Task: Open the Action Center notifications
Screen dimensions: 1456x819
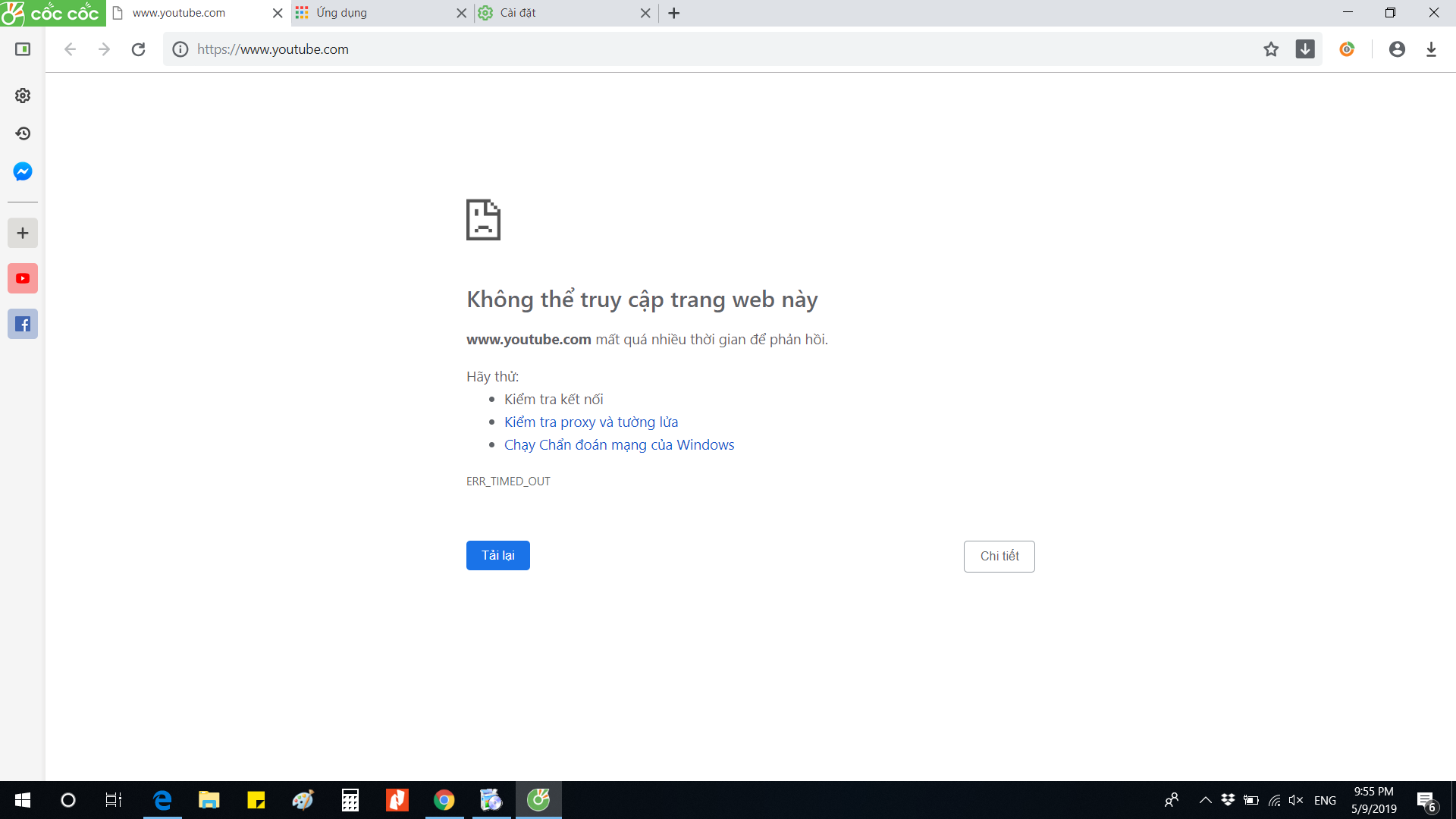Action: pyautogui.click(x=1426, y=801)
